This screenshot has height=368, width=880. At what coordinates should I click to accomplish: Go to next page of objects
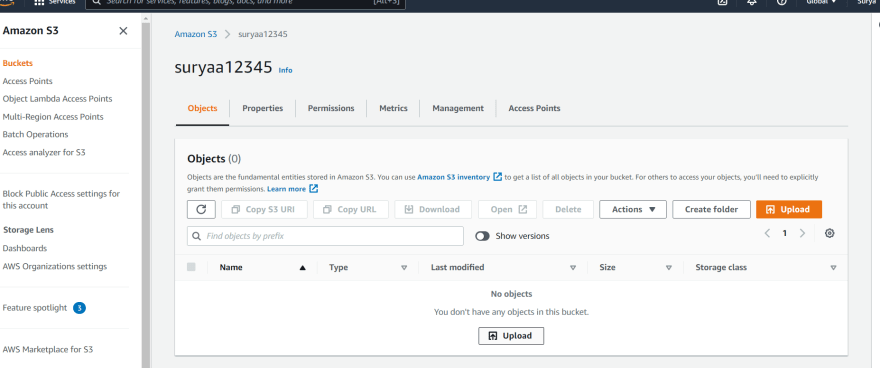point(803,233)
